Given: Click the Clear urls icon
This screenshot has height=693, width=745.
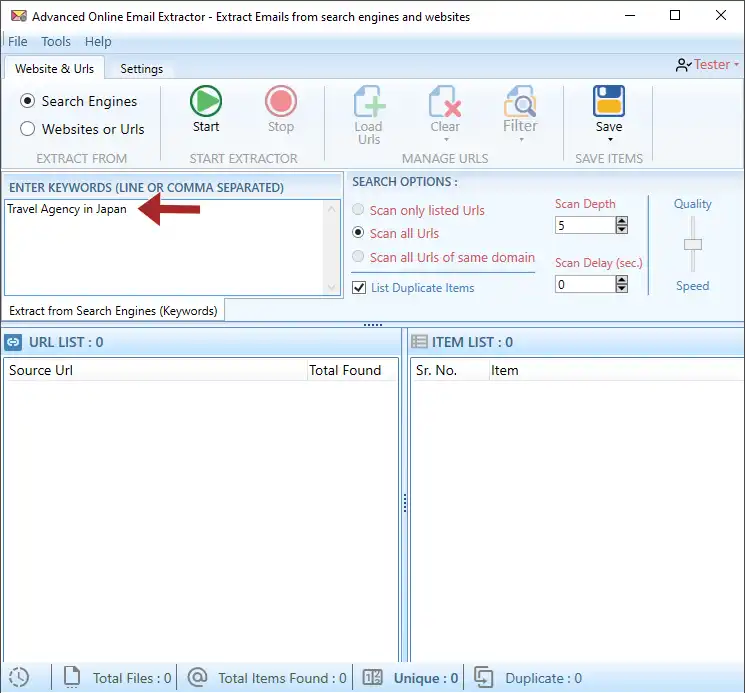Looking at the screenshot, I should click(445, 101).
